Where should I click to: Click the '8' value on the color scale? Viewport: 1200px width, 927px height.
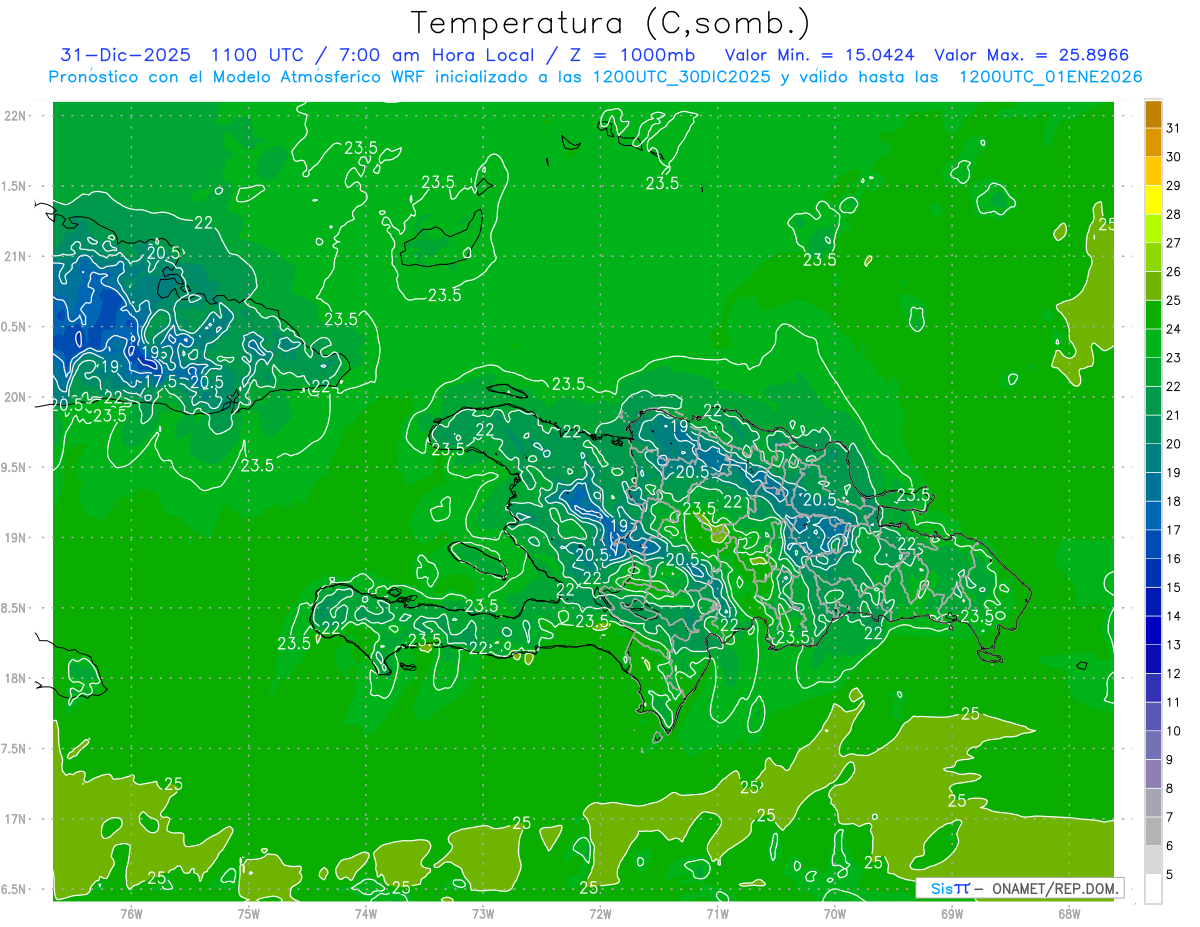pos(1170,789)
